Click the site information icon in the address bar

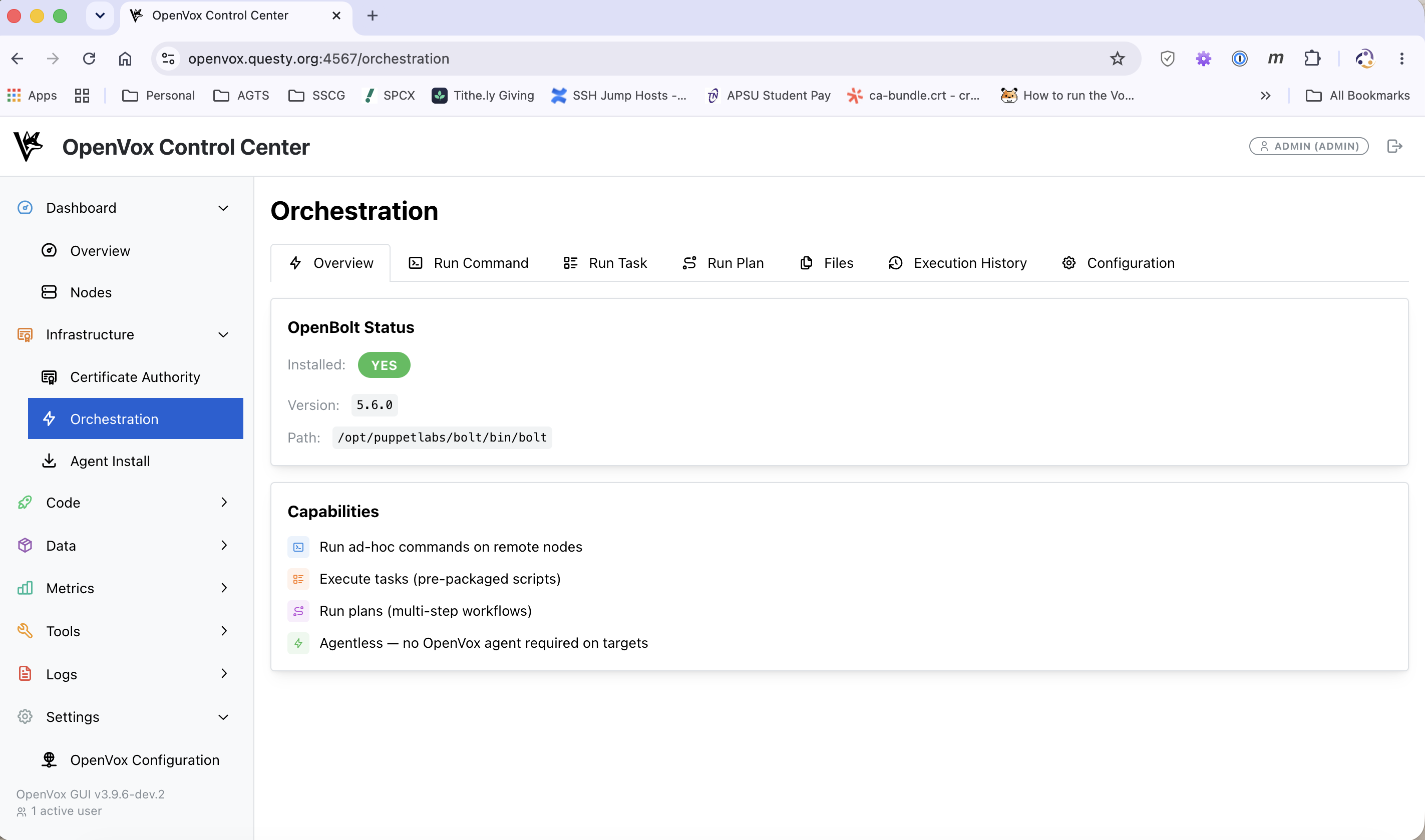click(x=168, y=58)
